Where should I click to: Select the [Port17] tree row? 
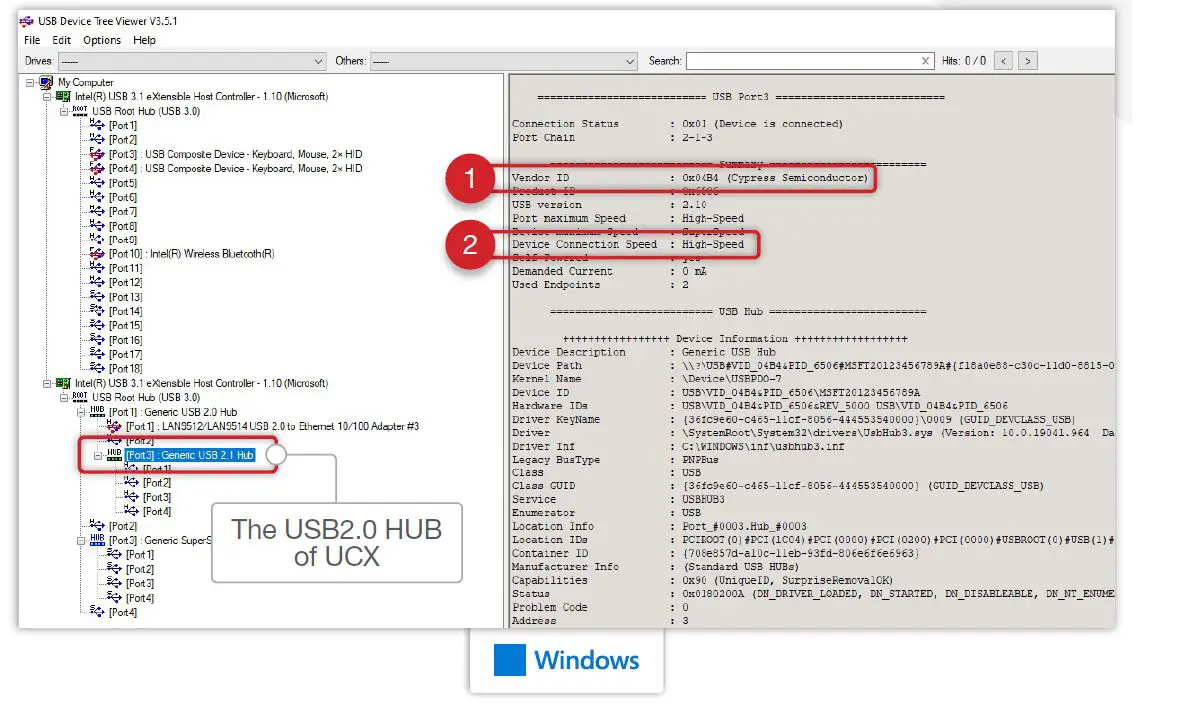[x=125, y=354]
